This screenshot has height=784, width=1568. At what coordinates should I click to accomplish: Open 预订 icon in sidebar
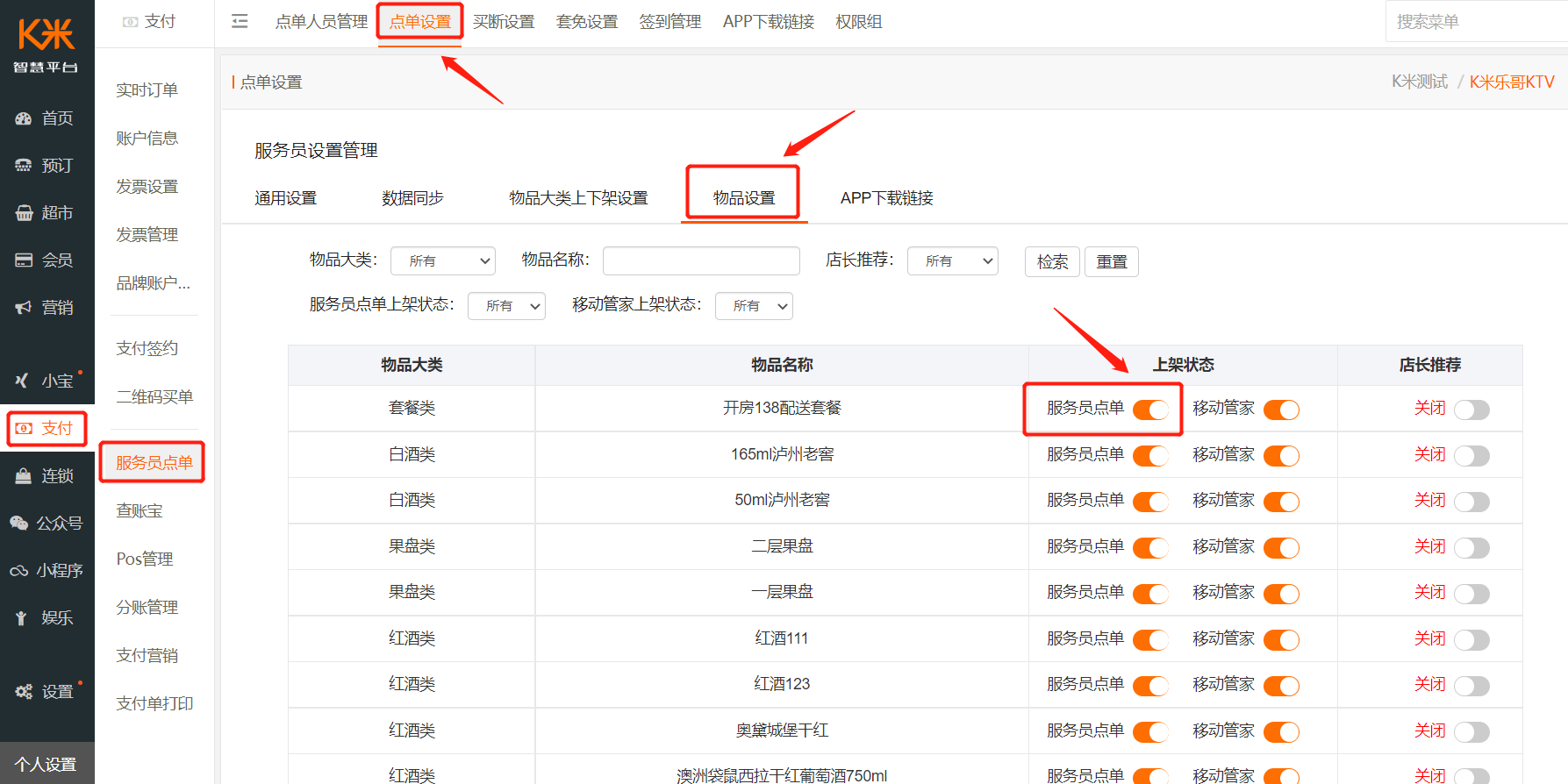coord(24,166)
